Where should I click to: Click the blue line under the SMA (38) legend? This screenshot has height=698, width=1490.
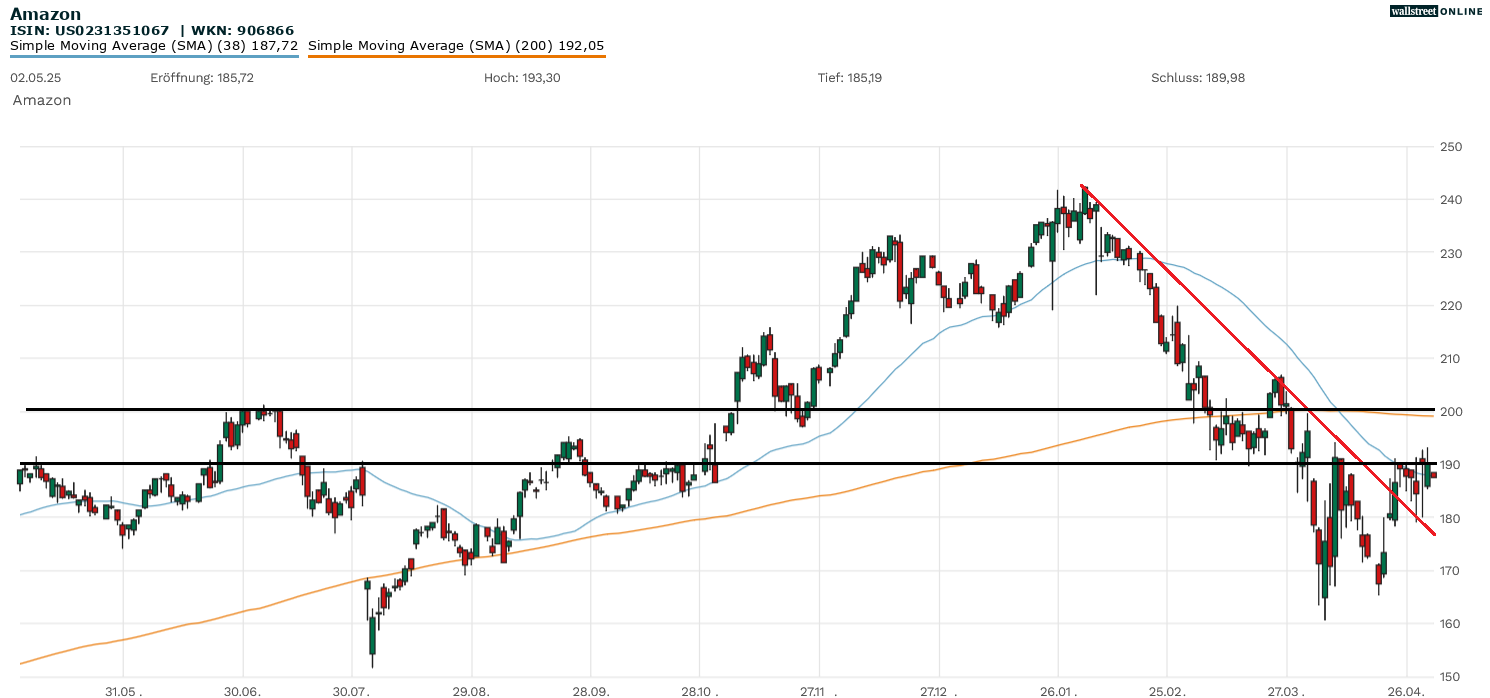(154, 56)
